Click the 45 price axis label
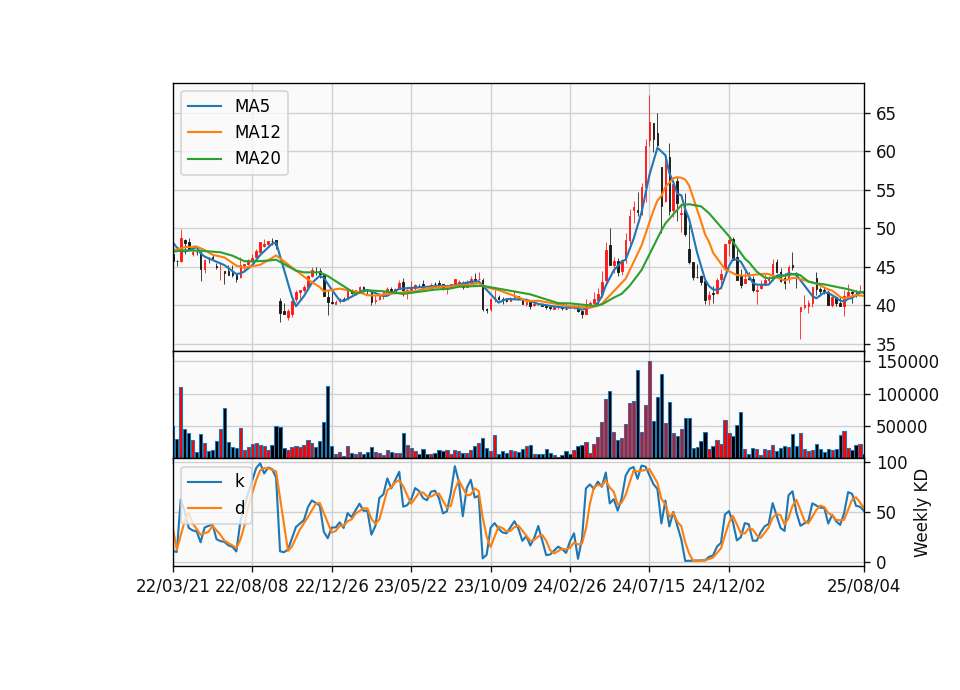The image size is (960, 690). point(886,268)
